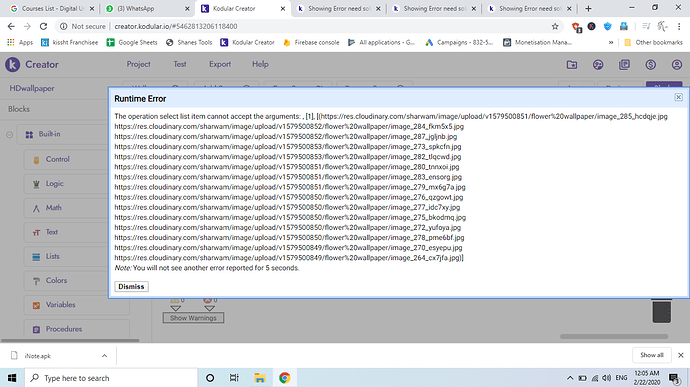
Task: Open the monetization dollar icon
Action: coord(650,65)
